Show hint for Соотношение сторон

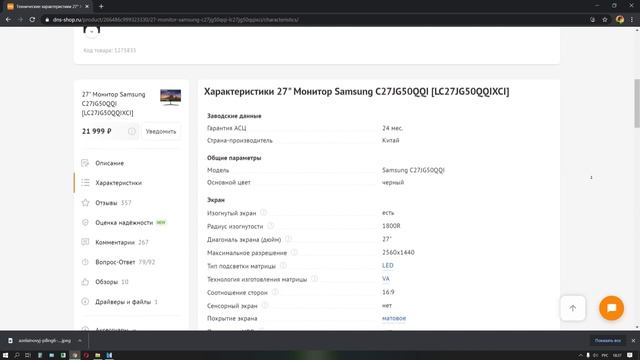click(275, 292)
